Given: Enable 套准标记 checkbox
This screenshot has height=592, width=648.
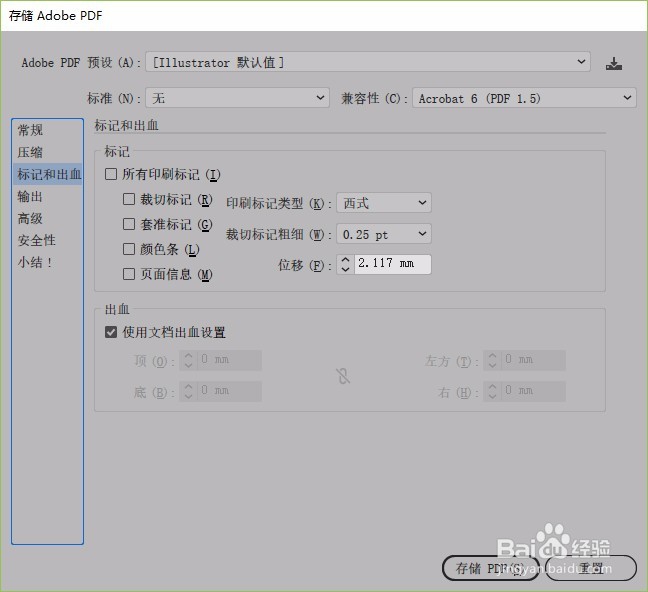Looking at the screenshot, I should [129, 224].
